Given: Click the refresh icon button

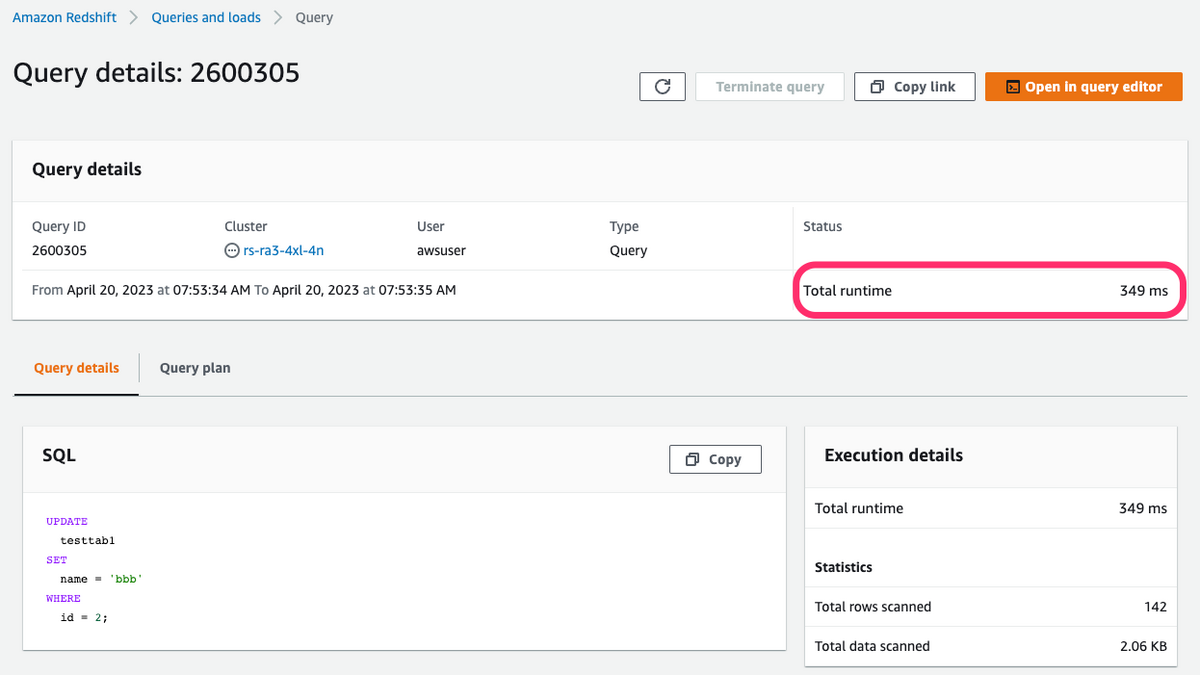Looking at the screenshot, I should (x=662, y=87).
